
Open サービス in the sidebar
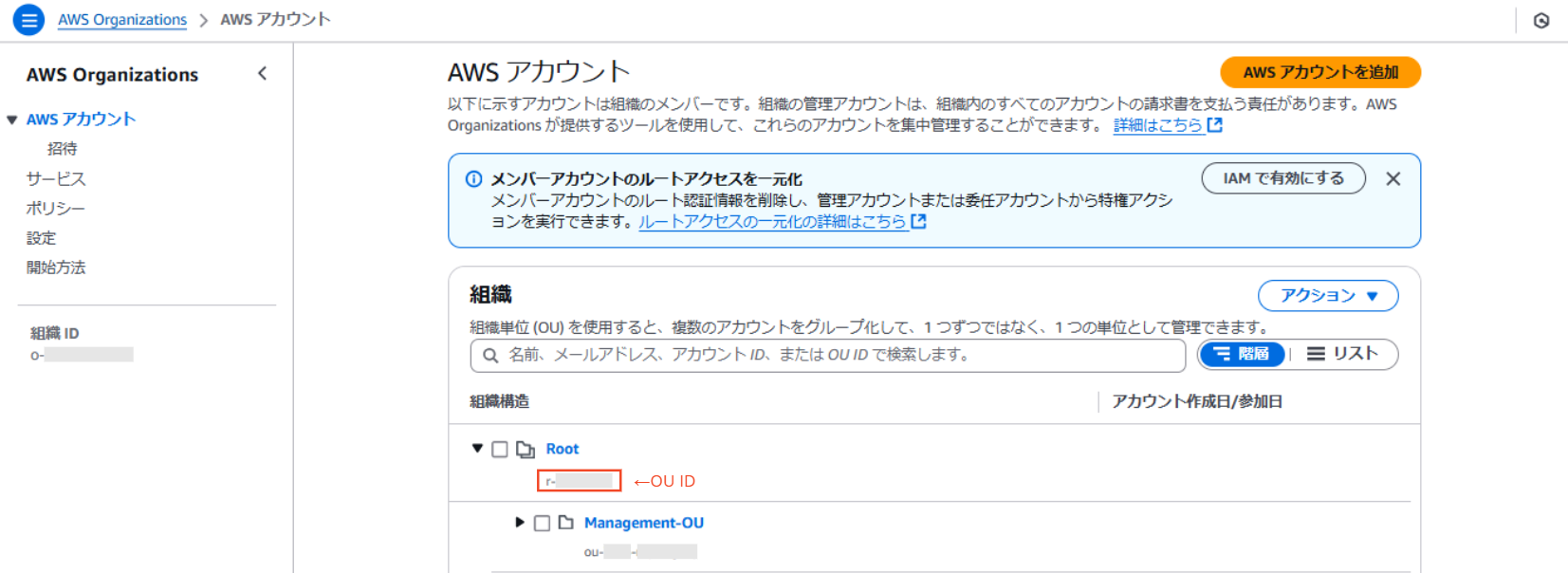pyautogui.click(x=56, y=178)
